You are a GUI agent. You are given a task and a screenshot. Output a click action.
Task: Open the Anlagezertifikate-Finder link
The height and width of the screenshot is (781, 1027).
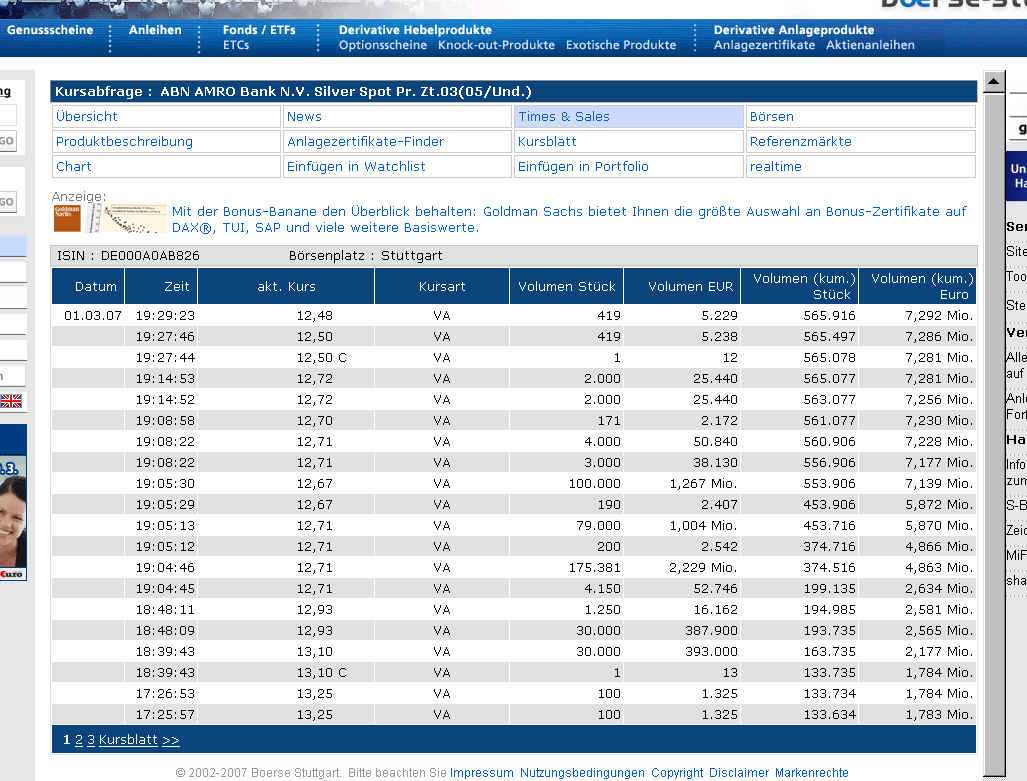[365, 142]
